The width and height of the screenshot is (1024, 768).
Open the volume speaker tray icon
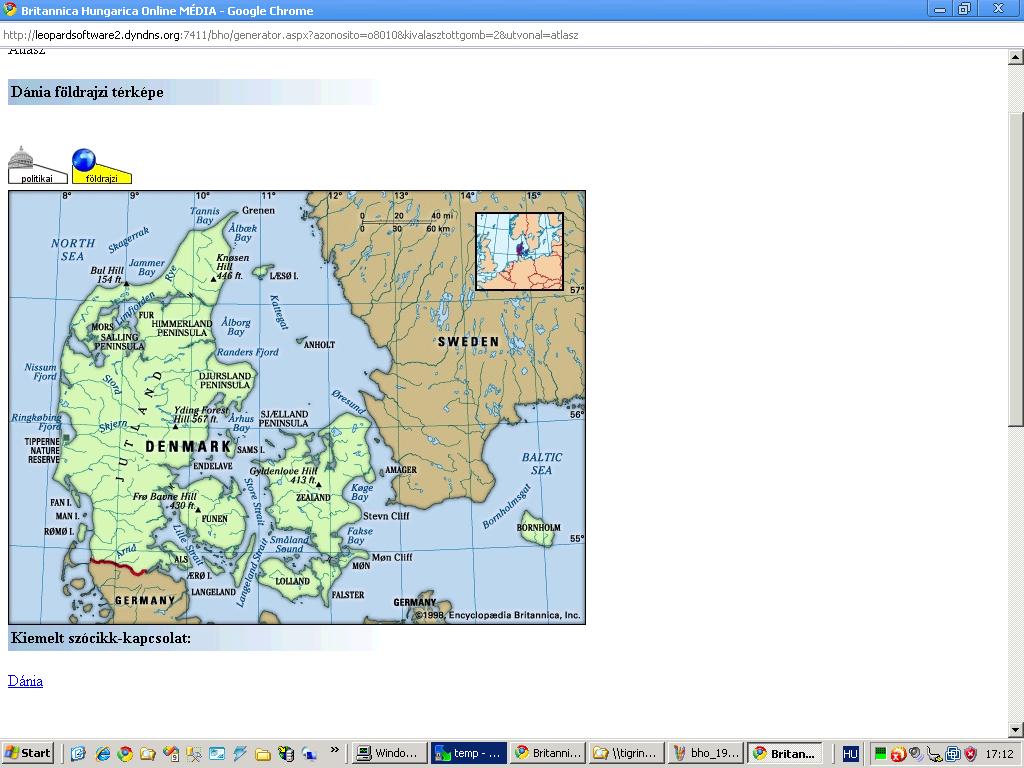tap(916, 754)
